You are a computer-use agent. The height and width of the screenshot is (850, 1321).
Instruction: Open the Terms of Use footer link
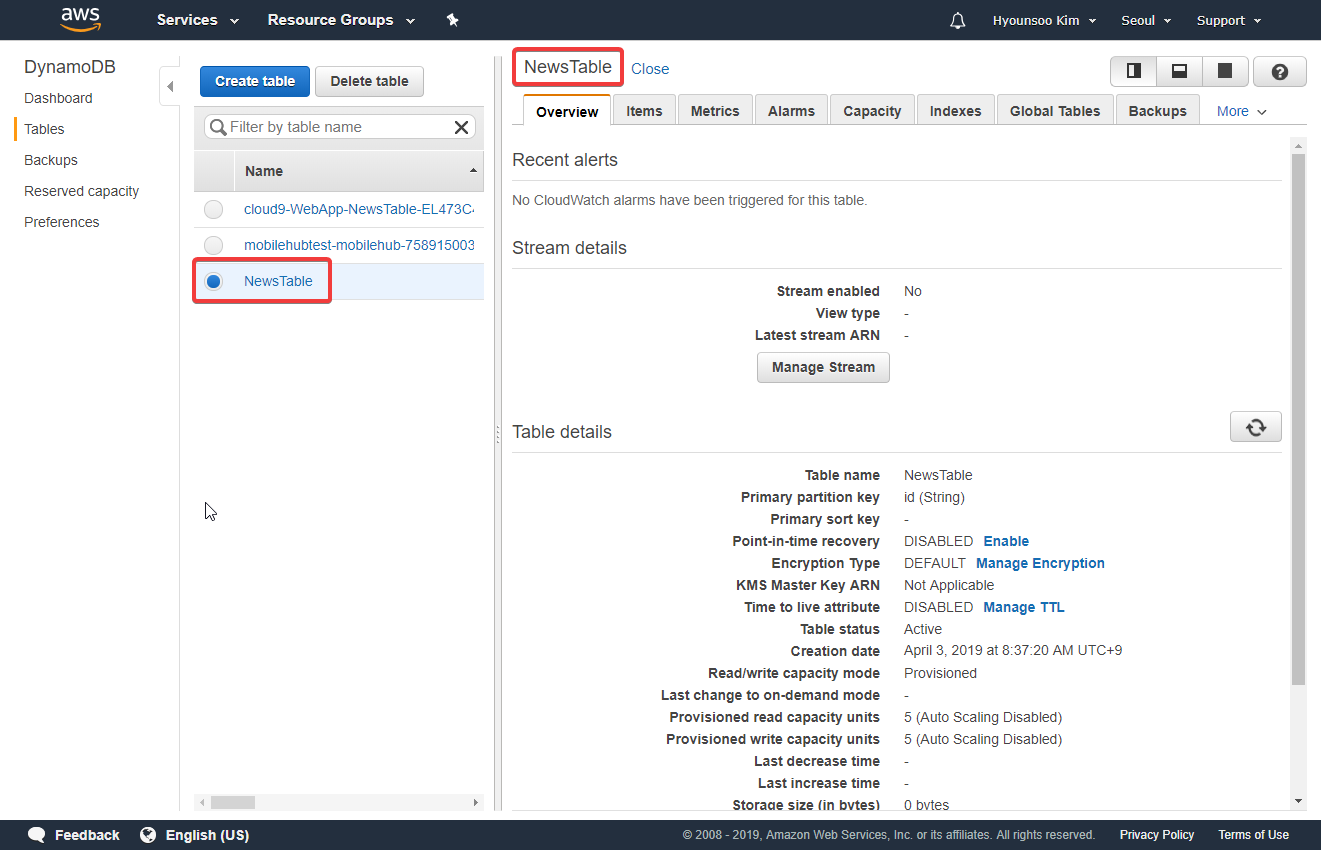click(1253, 835)
